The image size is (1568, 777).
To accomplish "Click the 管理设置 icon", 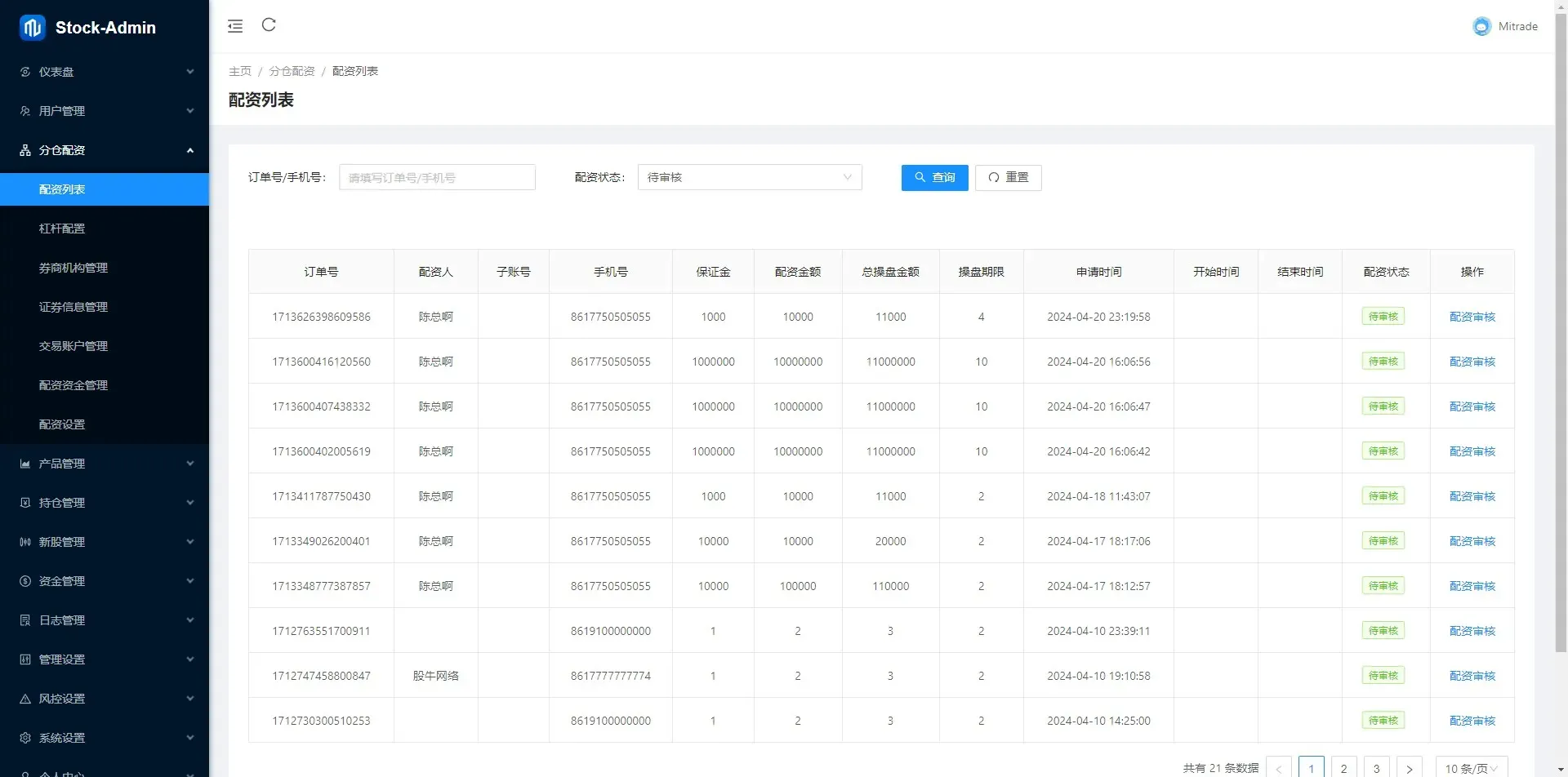I will coord(25,659).
